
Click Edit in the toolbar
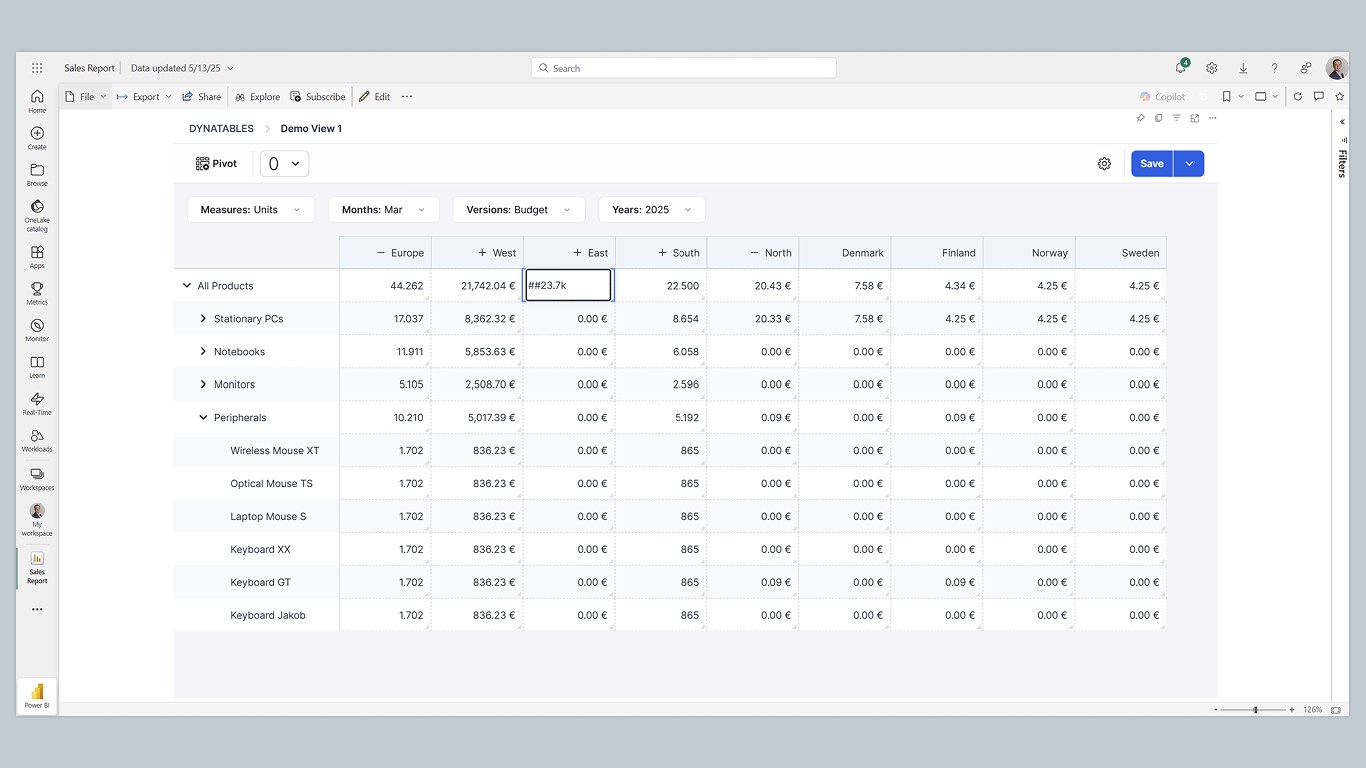click(375, 97)
